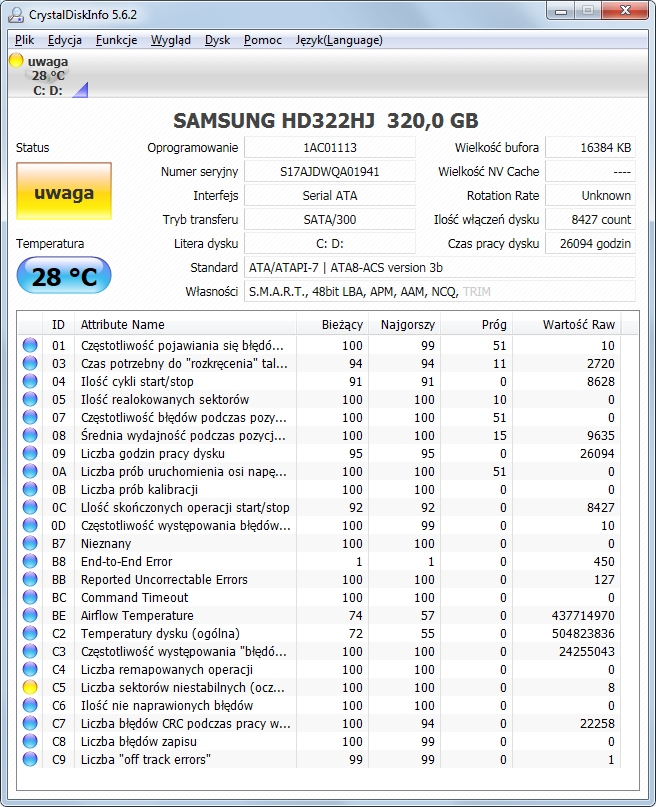The height and width of the screenshot is (807, 656).
Task: Select the Ilość realokowanych sektorów name
Action: [165, 400]
